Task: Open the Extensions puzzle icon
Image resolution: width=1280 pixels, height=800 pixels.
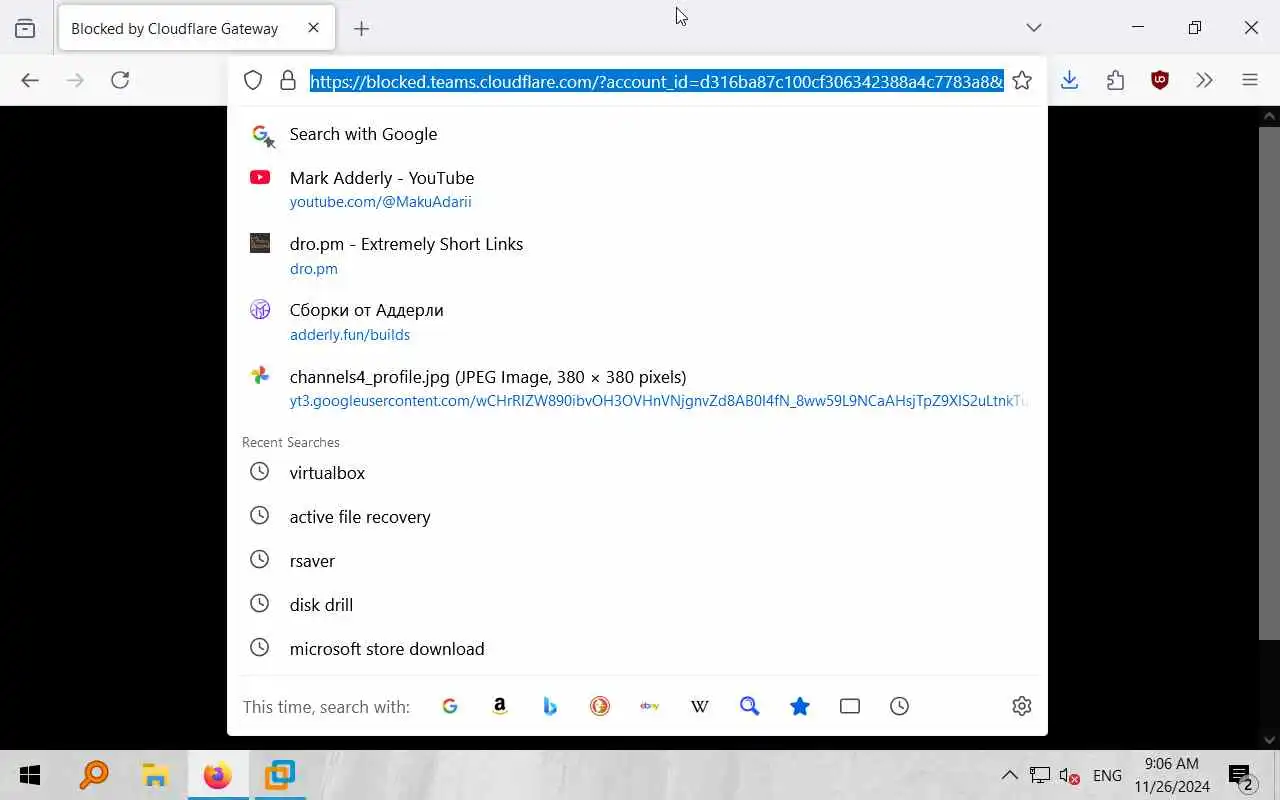Action: (x=1115, y=80)
